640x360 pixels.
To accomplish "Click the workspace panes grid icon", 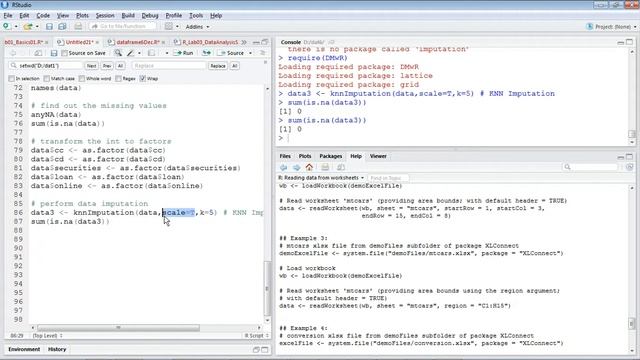I will 169,27.
